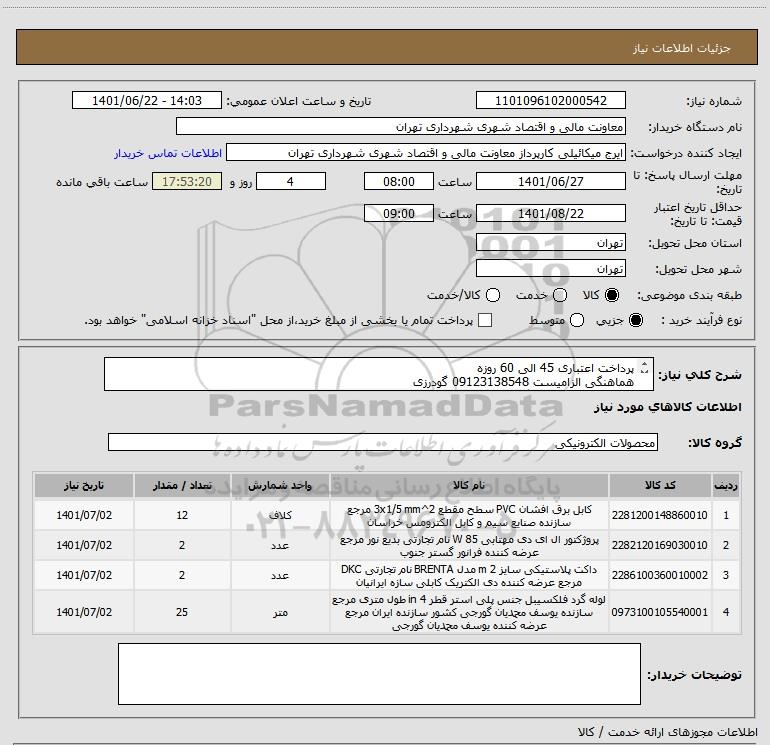Click the تعداد / مقدار column header

click(x=182, y=485)
